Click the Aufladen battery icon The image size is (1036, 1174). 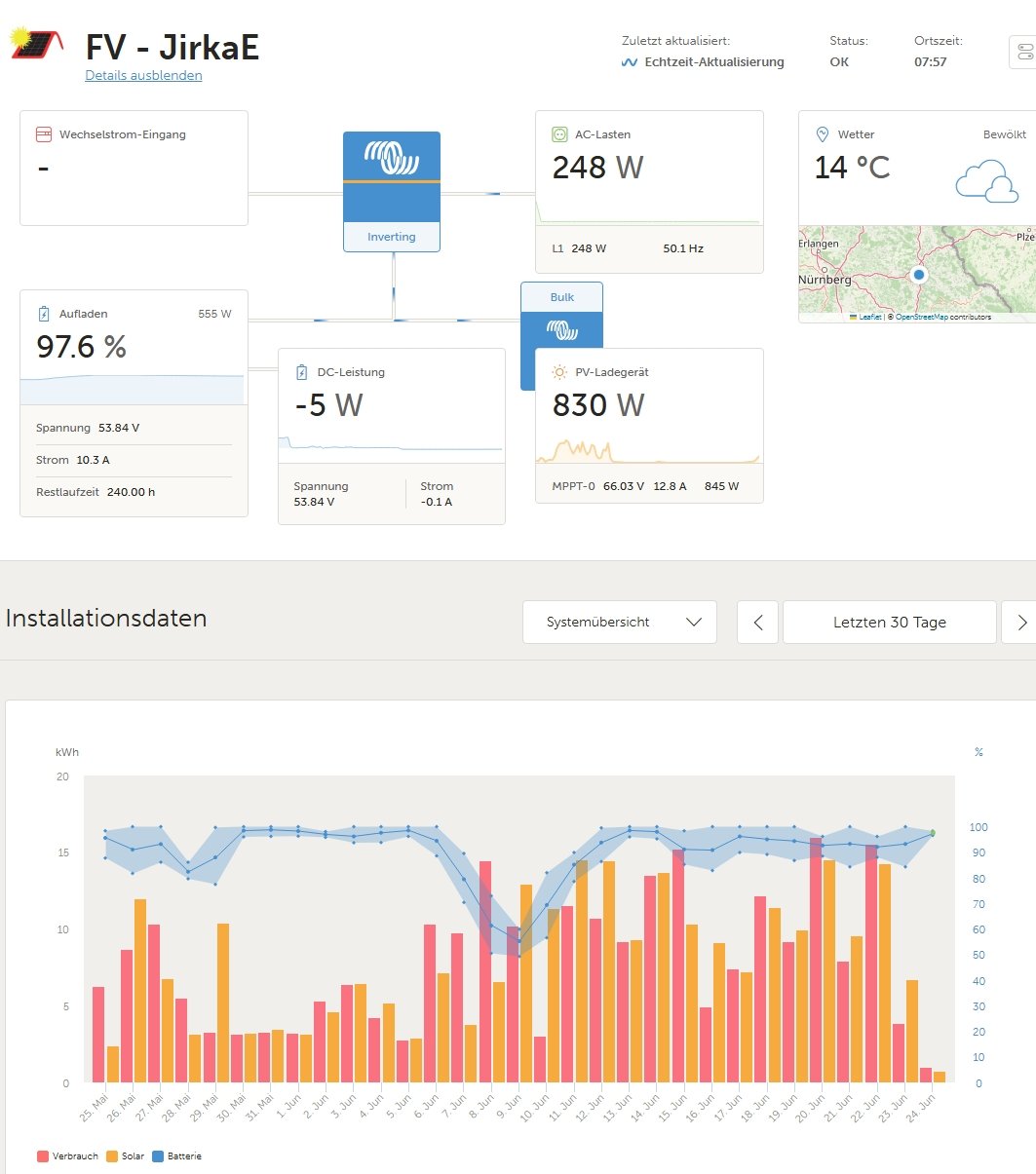(44, 314)
